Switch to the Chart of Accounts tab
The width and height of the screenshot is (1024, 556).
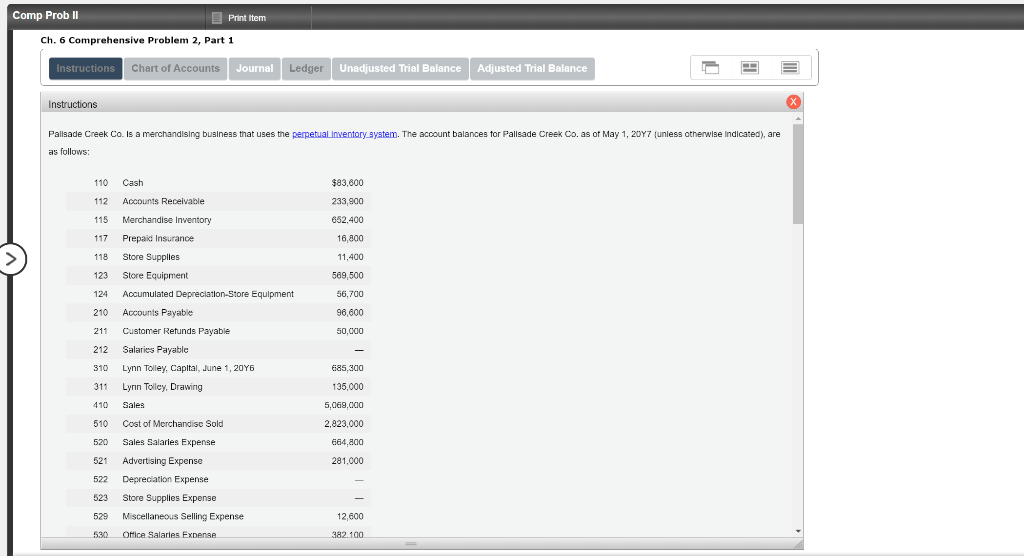click(176, 69)
